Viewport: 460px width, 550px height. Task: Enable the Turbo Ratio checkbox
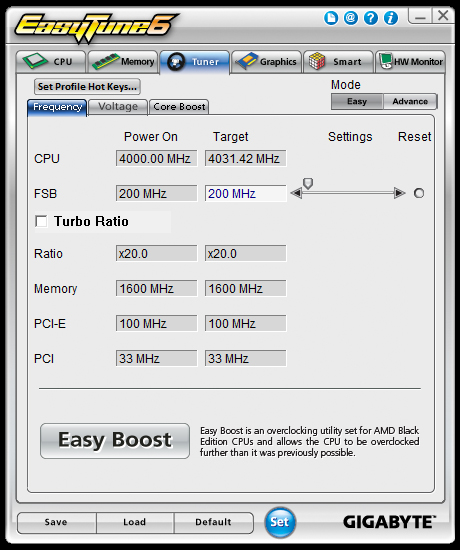(x=41, y=221)
